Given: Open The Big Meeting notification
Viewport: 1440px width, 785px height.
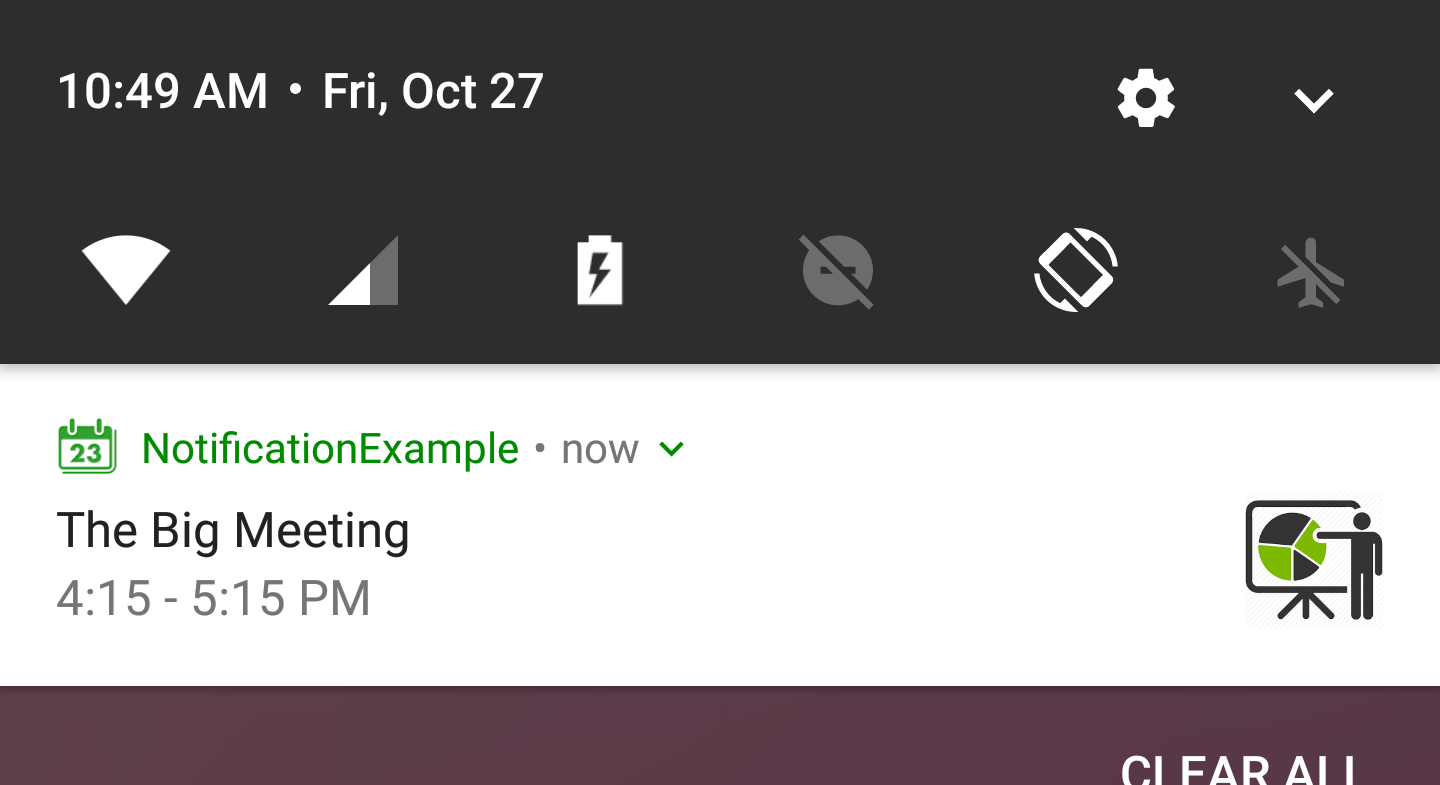Looking at the screenshot, I should click(233, 530).
